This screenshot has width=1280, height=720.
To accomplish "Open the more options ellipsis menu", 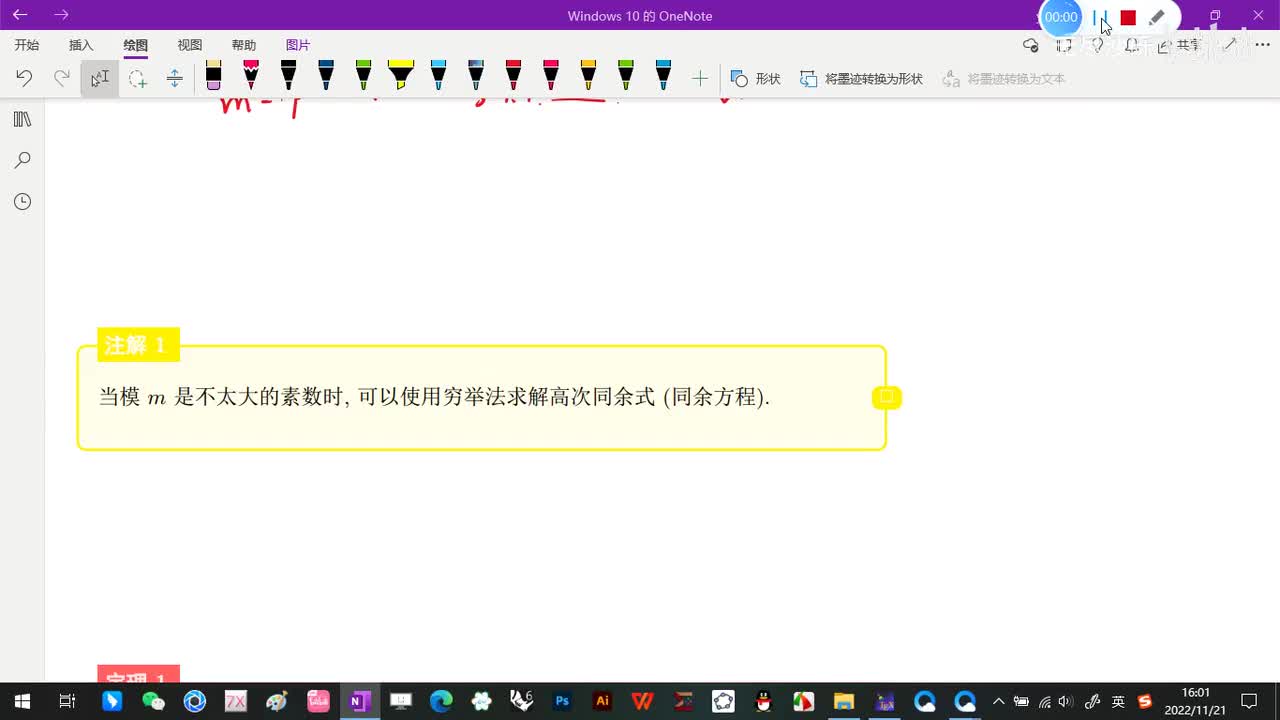I will 1262,45.
